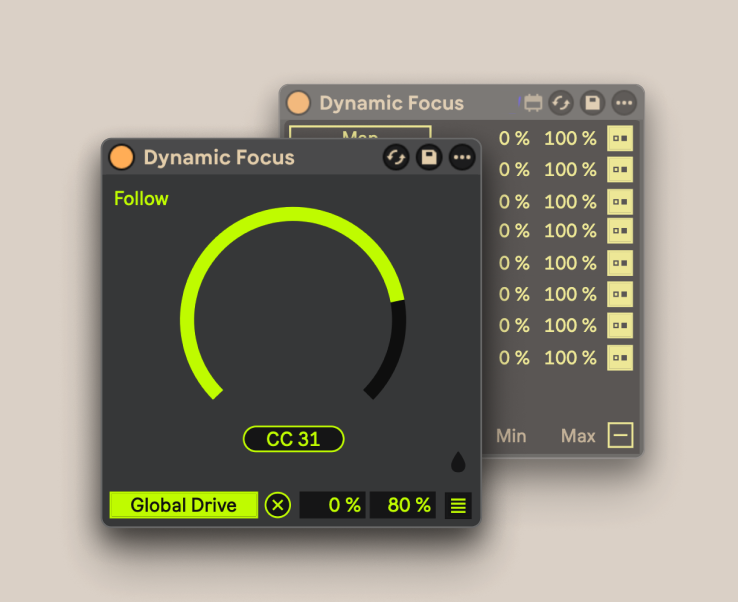Click the partly hidden Map button in rear window

[360, 132]
